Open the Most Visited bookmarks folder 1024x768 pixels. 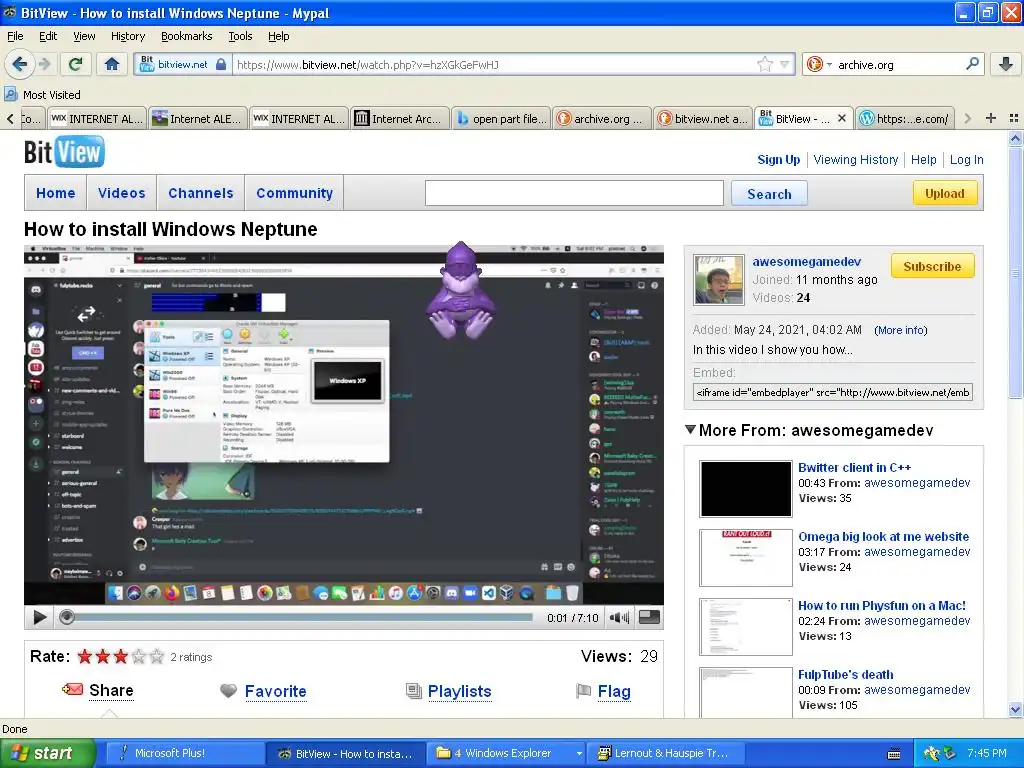(42, 95)
